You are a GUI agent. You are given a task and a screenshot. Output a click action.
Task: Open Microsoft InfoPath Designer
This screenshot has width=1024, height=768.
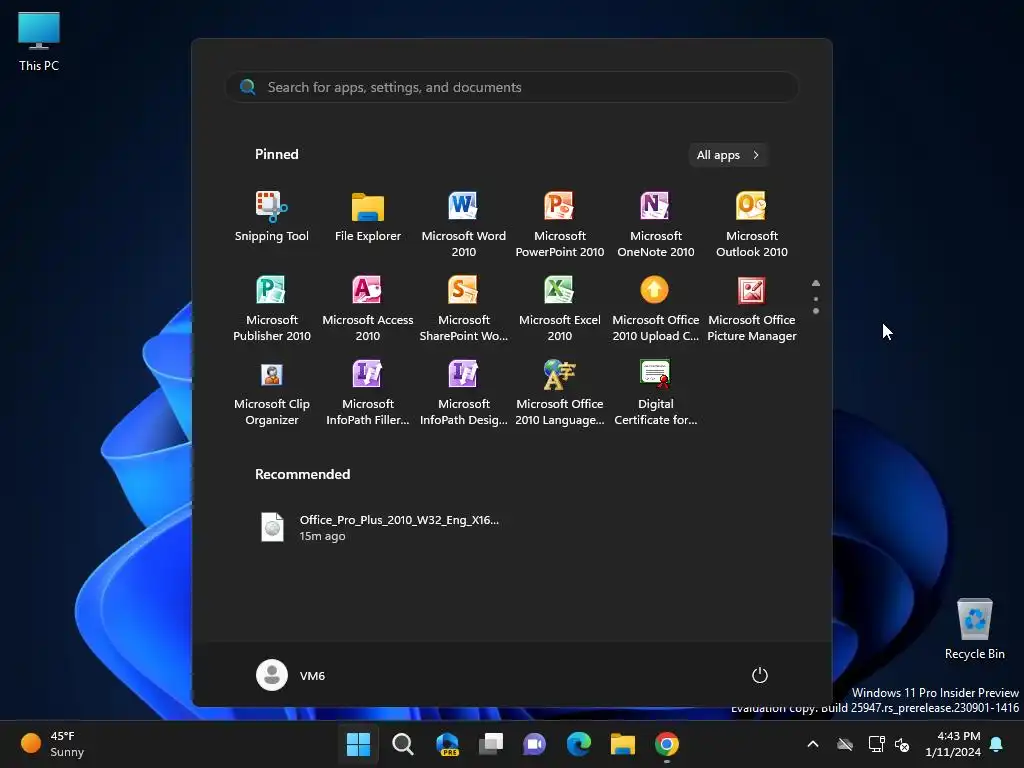click(464, 392)
